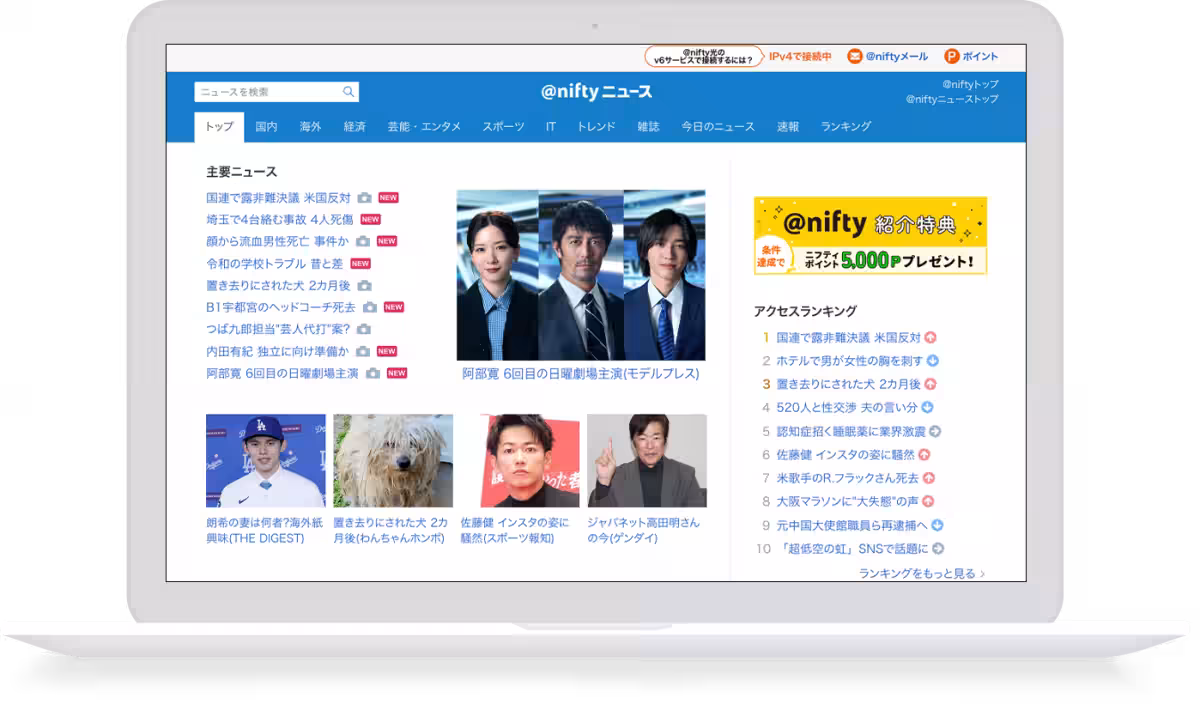Click the search magnifier icon

(x=348, y=92)
